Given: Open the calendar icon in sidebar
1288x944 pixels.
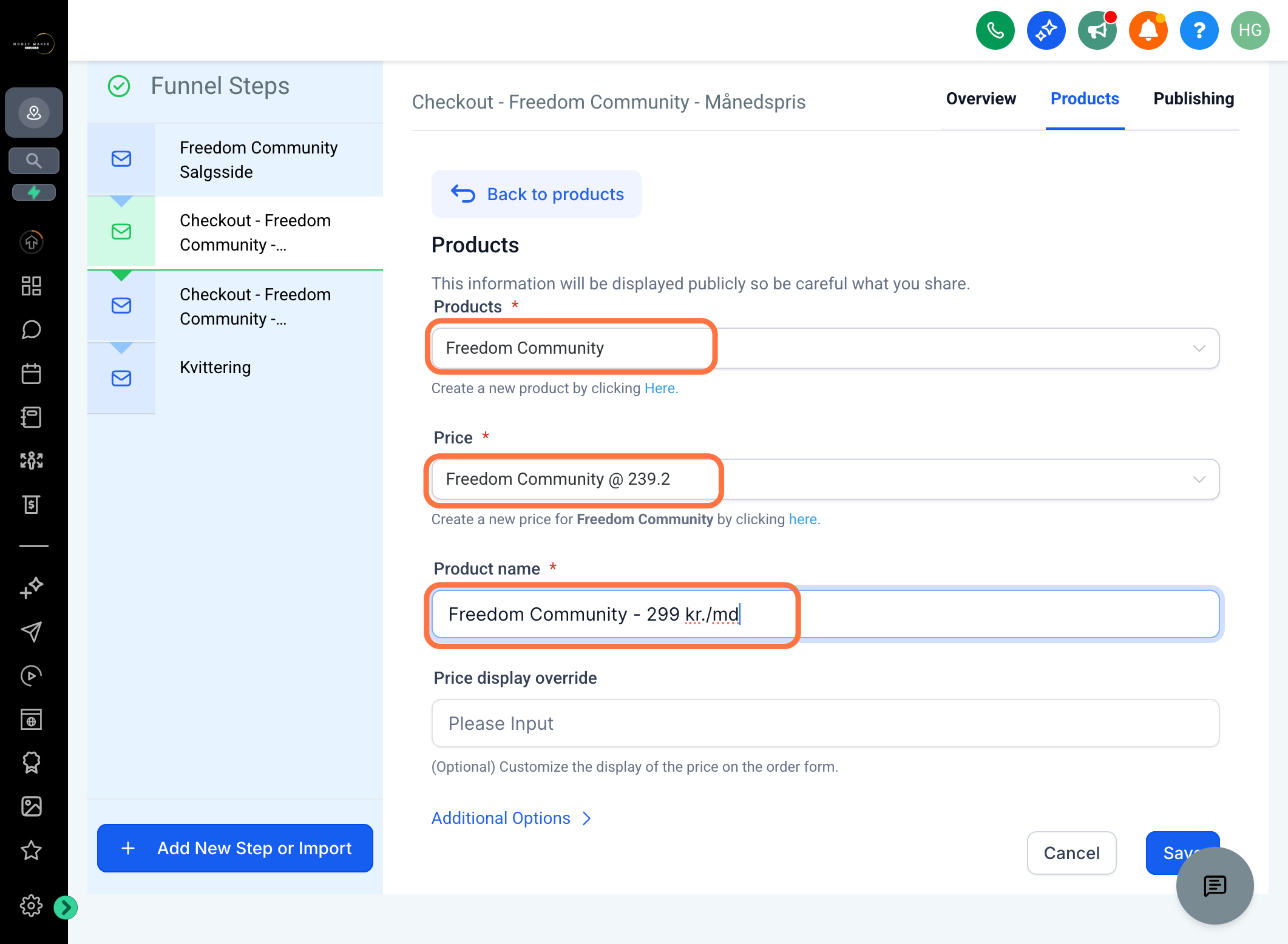Looking at the screenshot, I should 32,373.
